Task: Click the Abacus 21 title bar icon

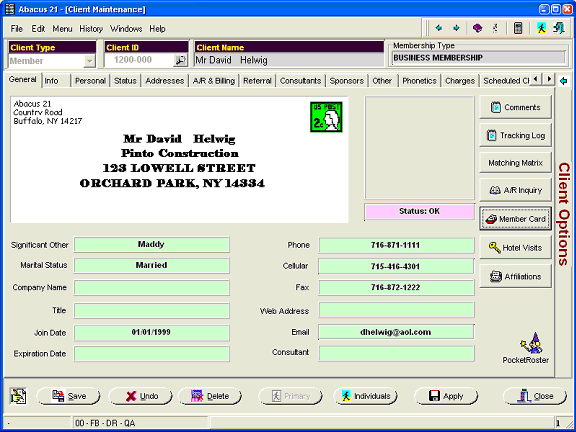Action: (x=10, y=9)
